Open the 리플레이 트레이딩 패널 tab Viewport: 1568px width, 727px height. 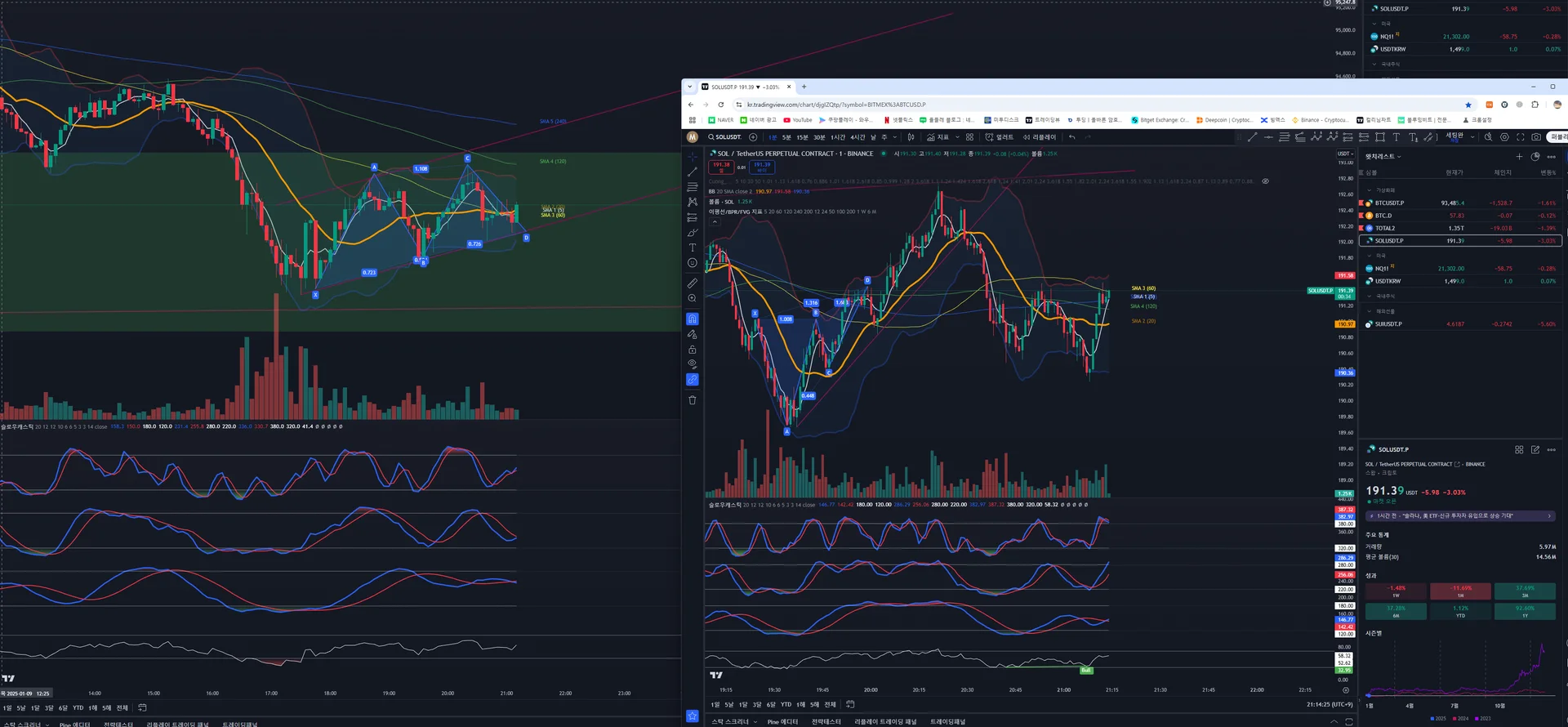(x=885, y=721)
